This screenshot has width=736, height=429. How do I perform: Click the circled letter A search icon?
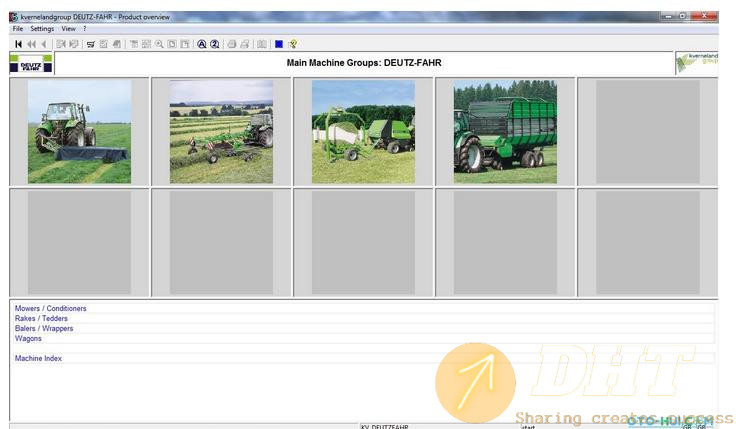point(202,44)
